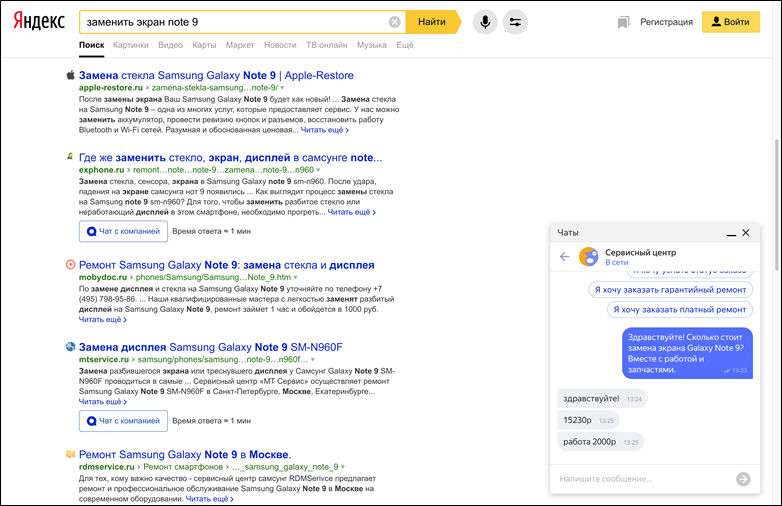Expand rdmservice.ru URL dropdown arrow
The height and width of the screenshot is (506, 782).
(343, 467)
